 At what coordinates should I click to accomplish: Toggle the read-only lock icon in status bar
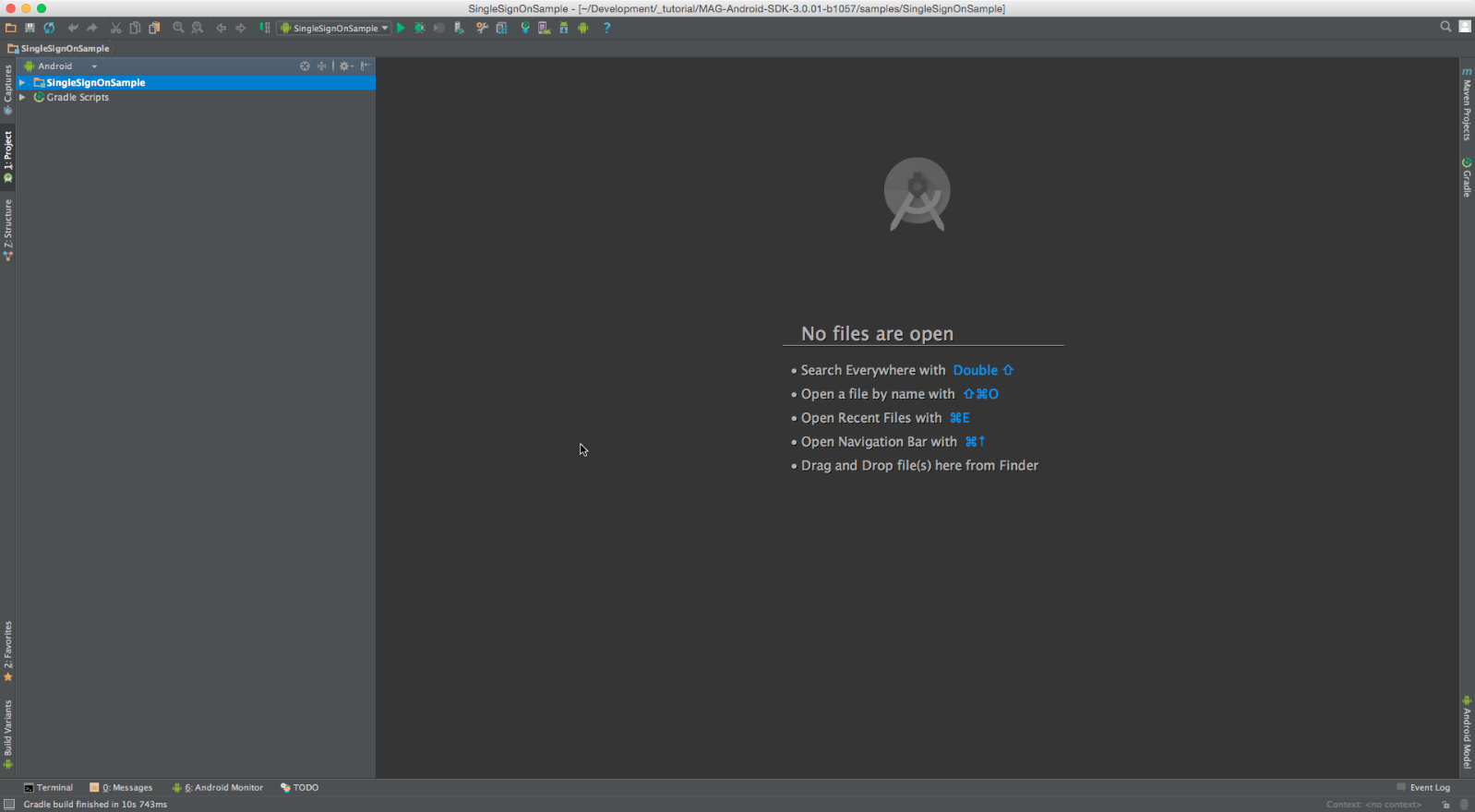1445,805
